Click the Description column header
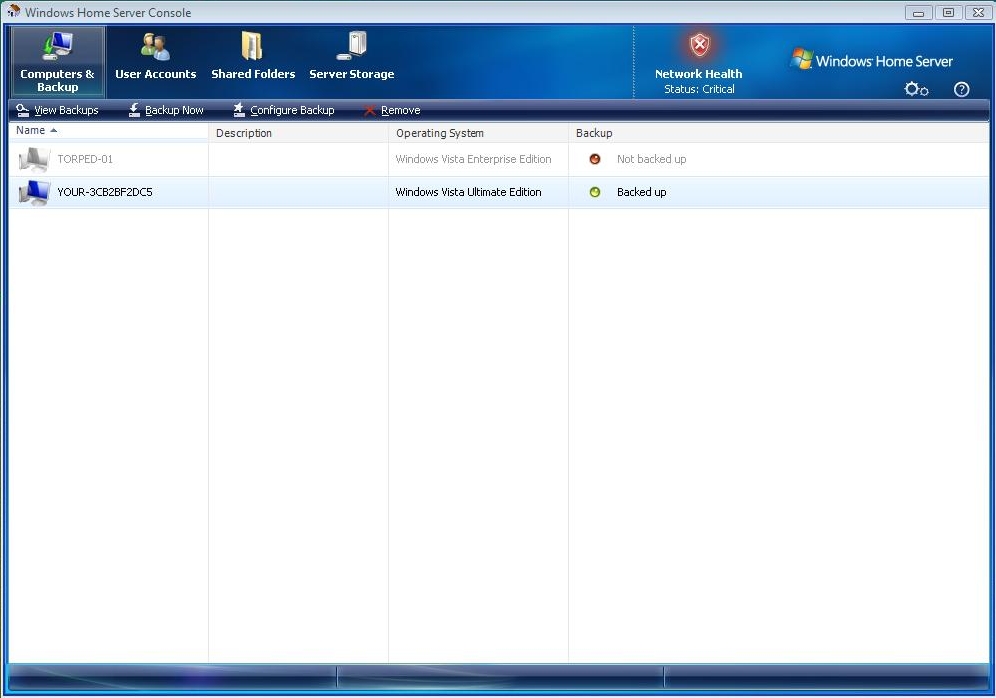Image resolution: width=996 pixels, height=698 pixels. click(244, 133)
